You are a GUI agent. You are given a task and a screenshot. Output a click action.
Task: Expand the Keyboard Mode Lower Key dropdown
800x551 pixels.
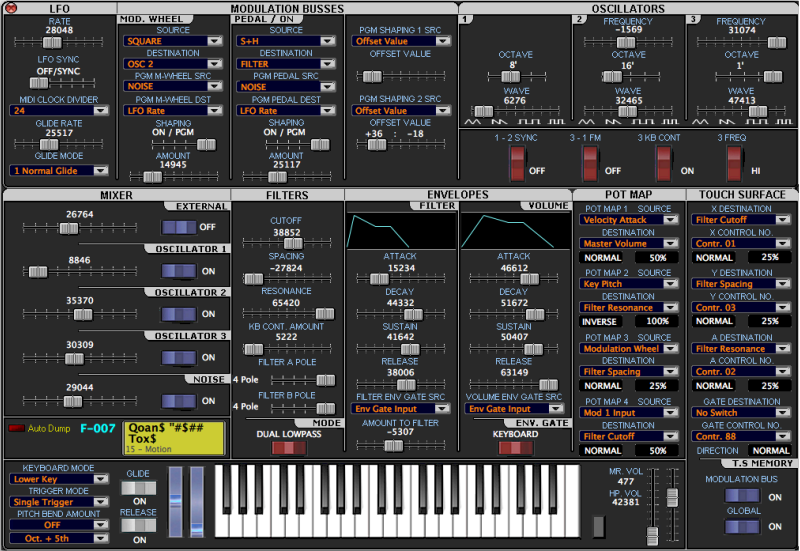click(x=59, y=479)
